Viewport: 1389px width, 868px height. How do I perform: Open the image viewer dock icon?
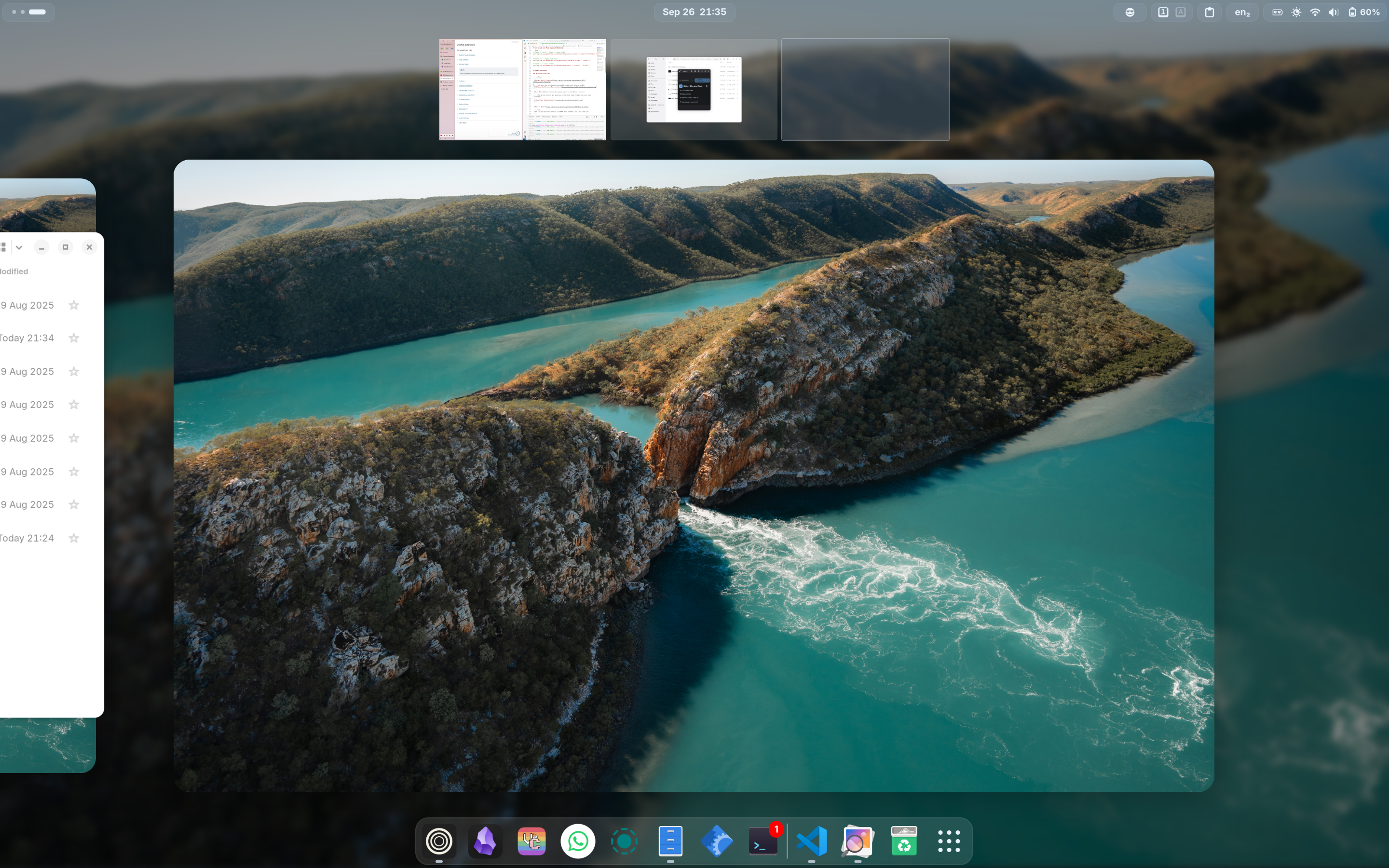[x=857, y=841]
